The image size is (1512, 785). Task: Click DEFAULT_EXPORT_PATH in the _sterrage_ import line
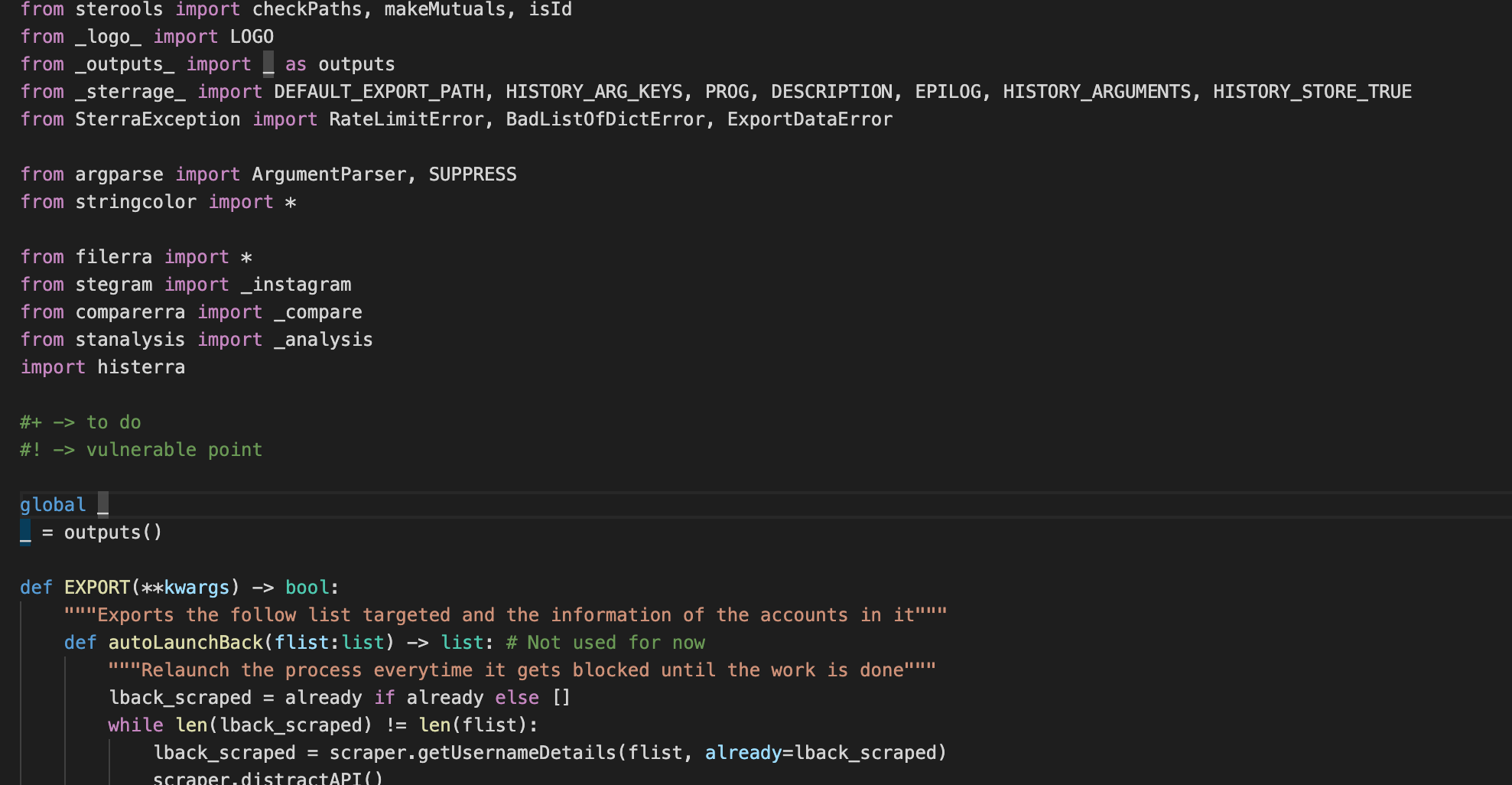[379, 91]
